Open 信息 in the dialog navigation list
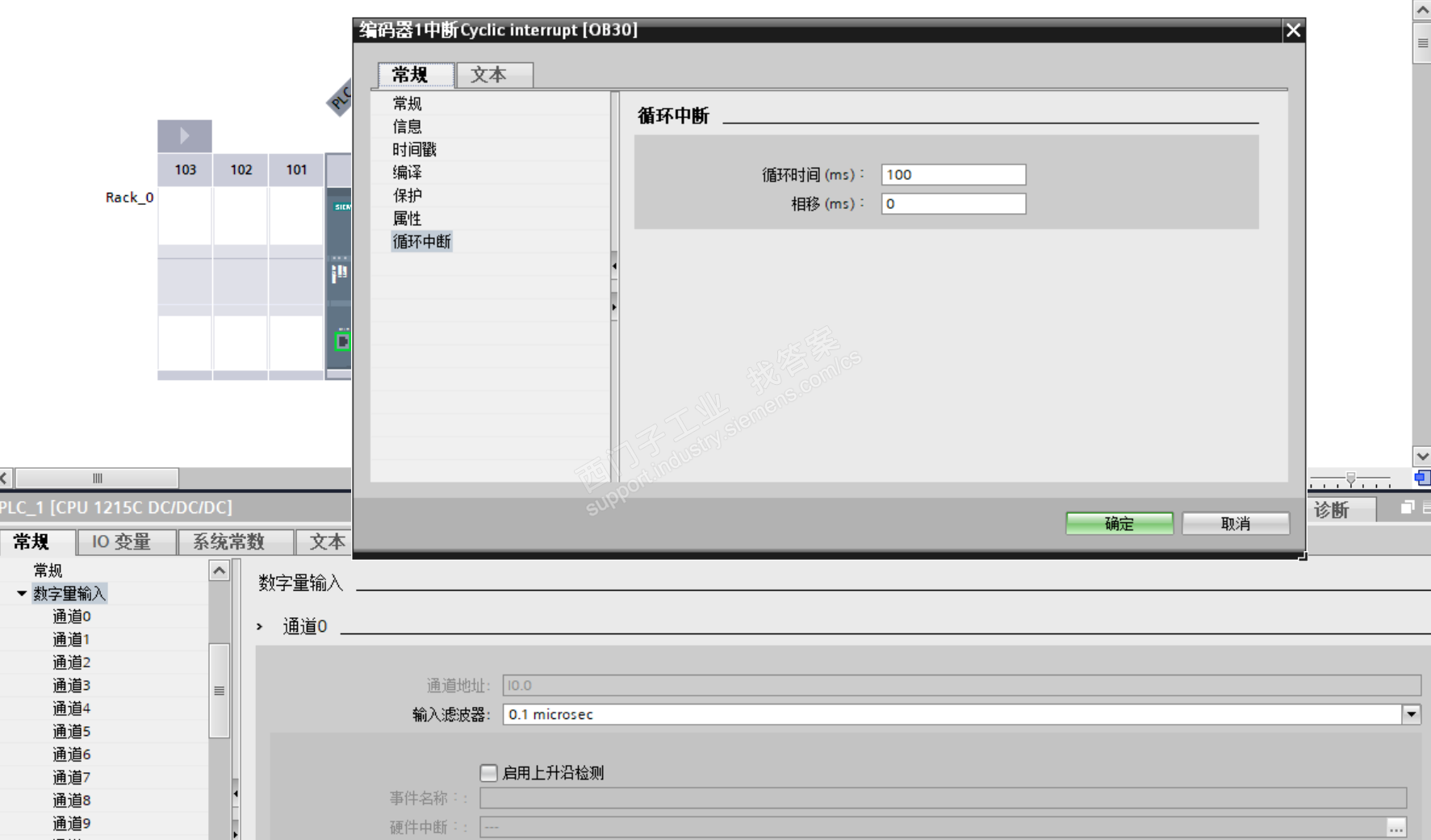Screen dimensions: 1431x840 pyautogui.click(x=407, y=127)
